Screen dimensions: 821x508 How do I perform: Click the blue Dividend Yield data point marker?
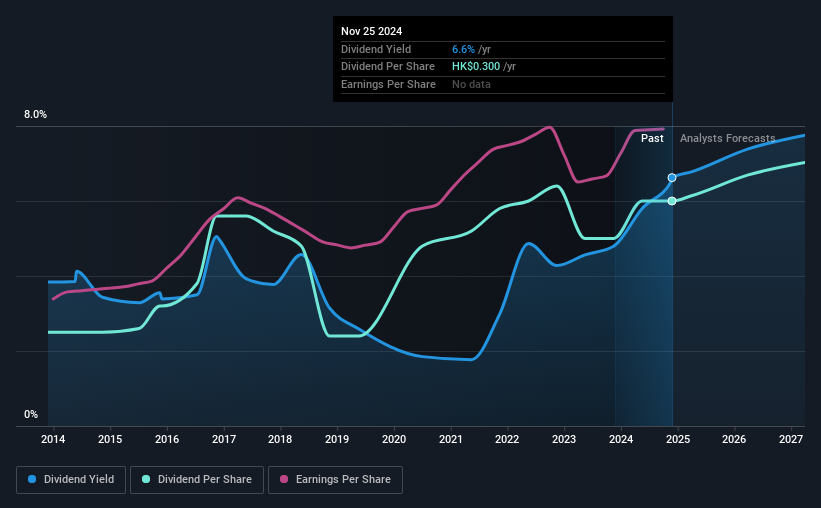coord(672,178)
